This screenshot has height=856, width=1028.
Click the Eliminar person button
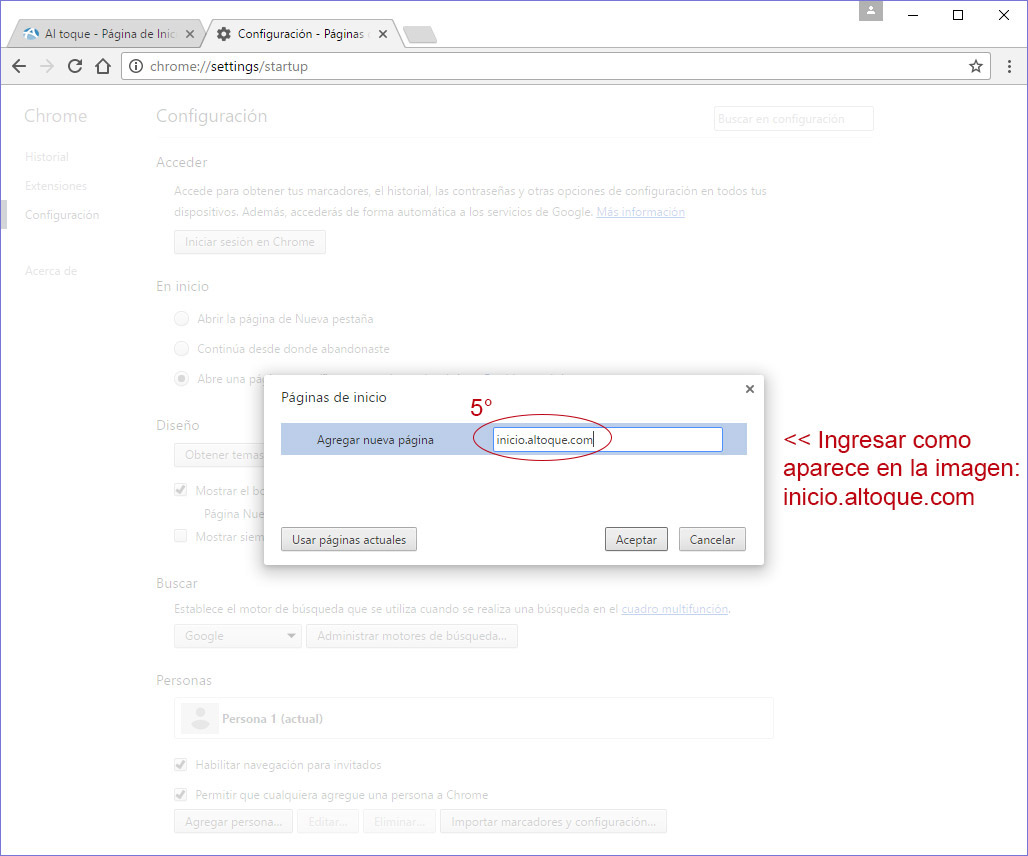(x=399, y=822)
